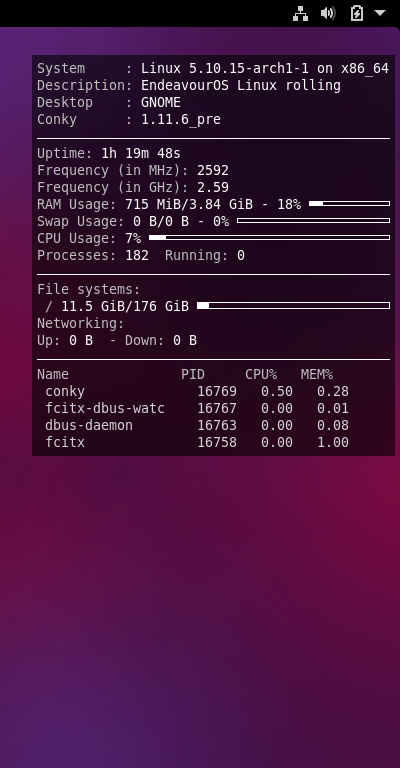
Task: Click the MEM% column header
Action: tap(317, 374)
